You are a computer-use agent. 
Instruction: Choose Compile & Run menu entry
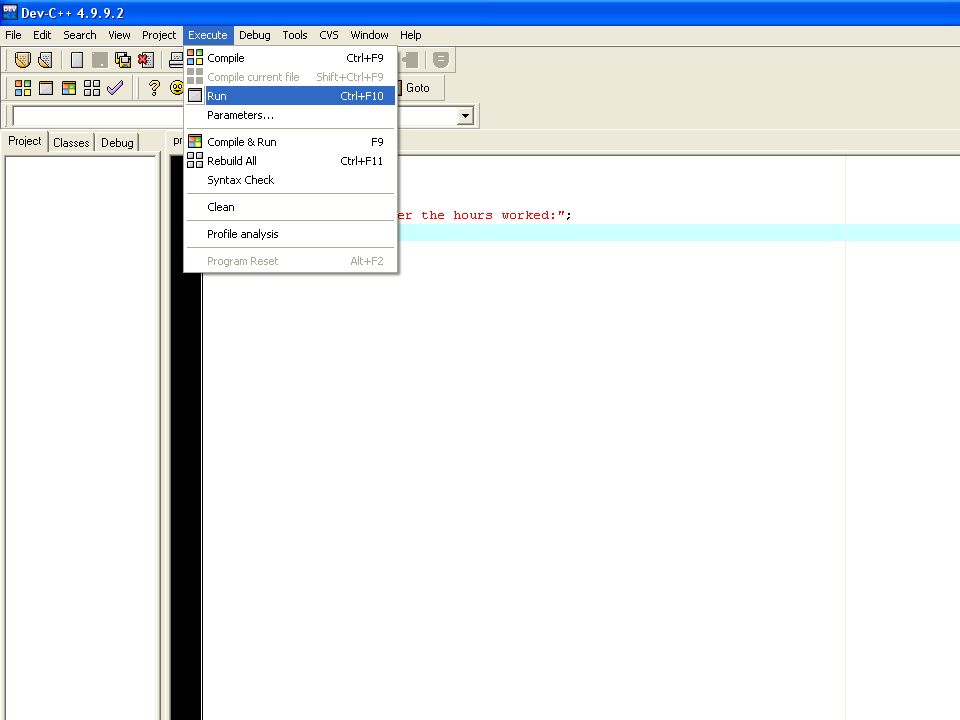pyautogui.click(x=291, y=142)
